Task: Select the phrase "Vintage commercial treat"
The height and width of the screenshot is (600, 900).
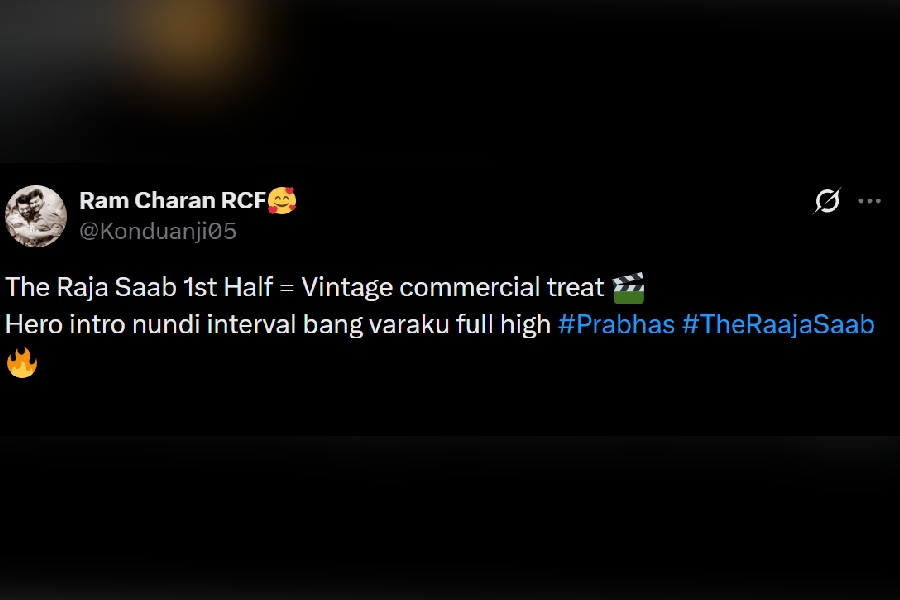Action: click(x=453, y=287)
